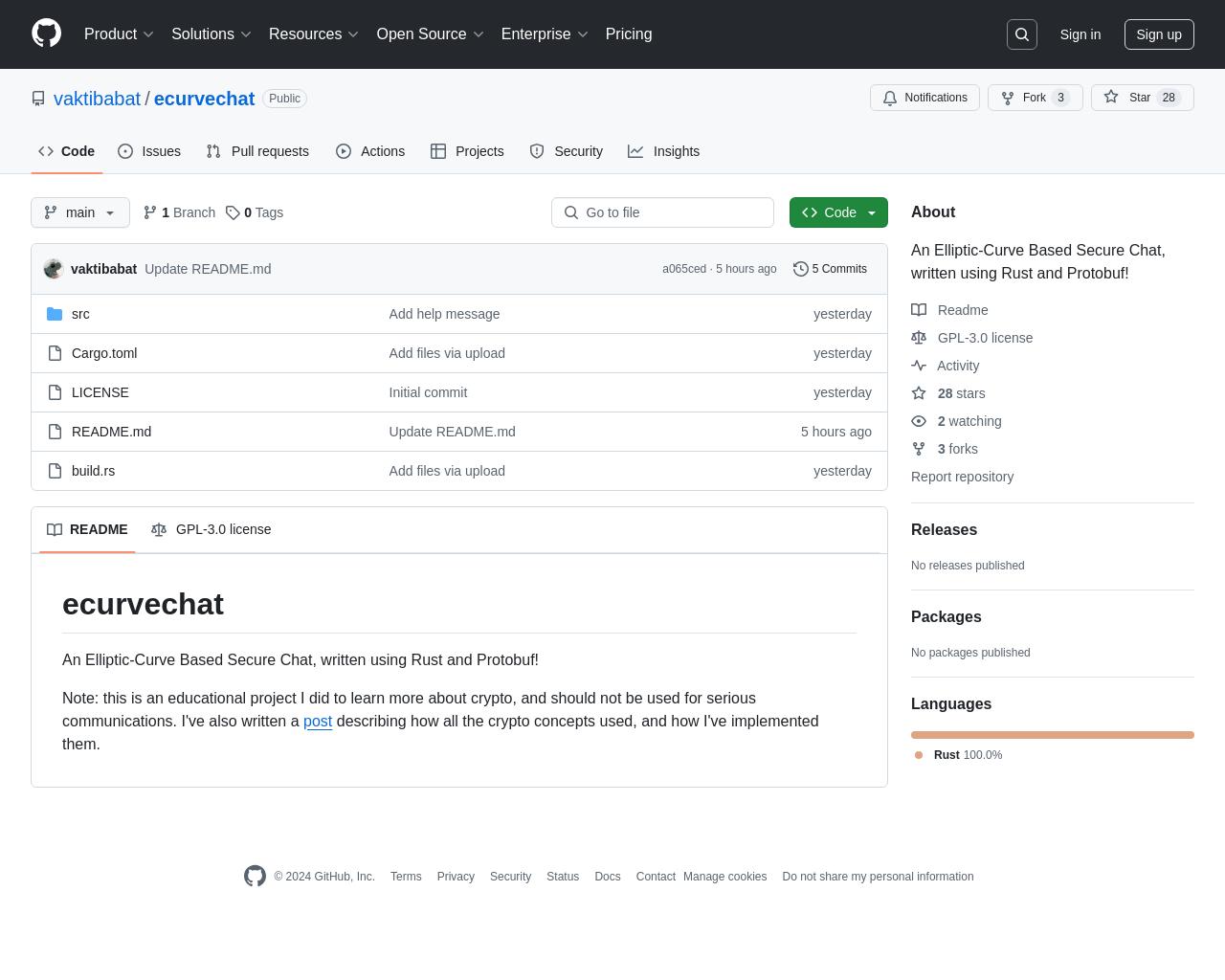Select the Code tab
Screen dimensions: 1225x980
pyautogui.click(x=67, y=151)
